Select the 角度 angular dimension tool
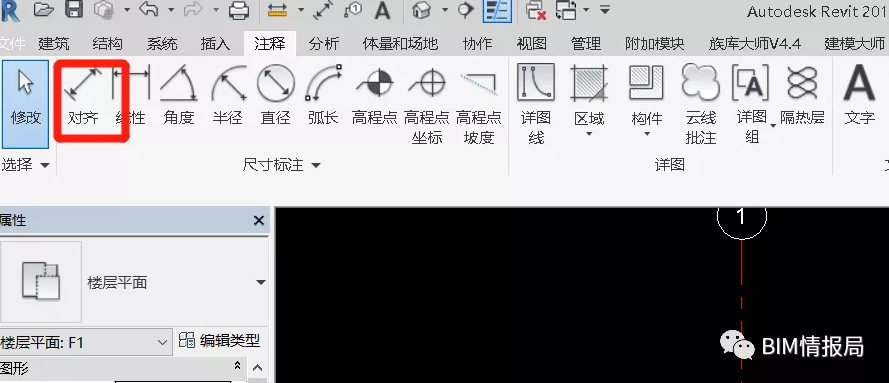 click(x=179, y=96)
